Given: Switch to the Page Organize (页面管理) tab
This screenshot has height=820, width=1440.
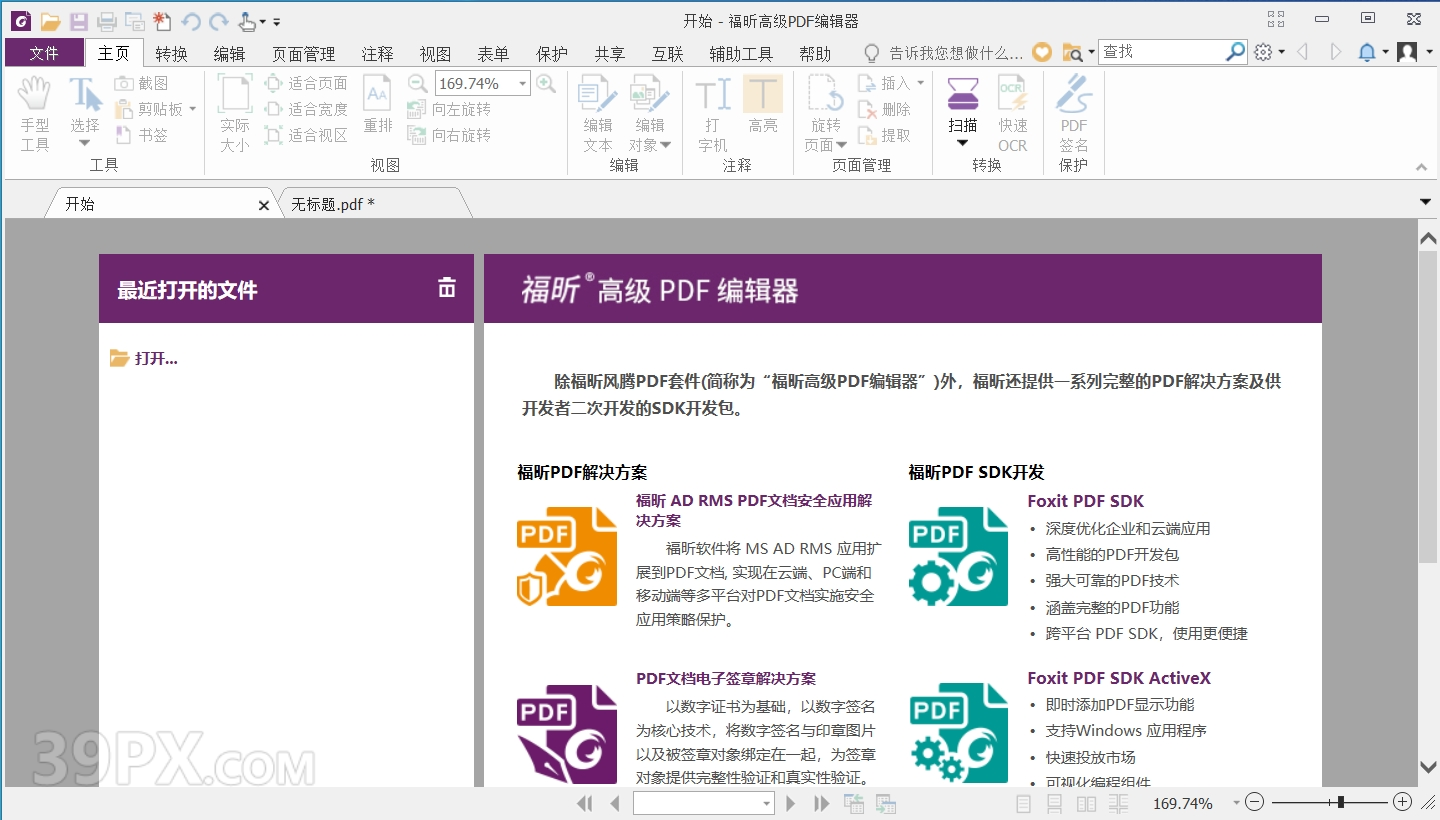Looking at the screenshot, I should (x=304, y=53).
